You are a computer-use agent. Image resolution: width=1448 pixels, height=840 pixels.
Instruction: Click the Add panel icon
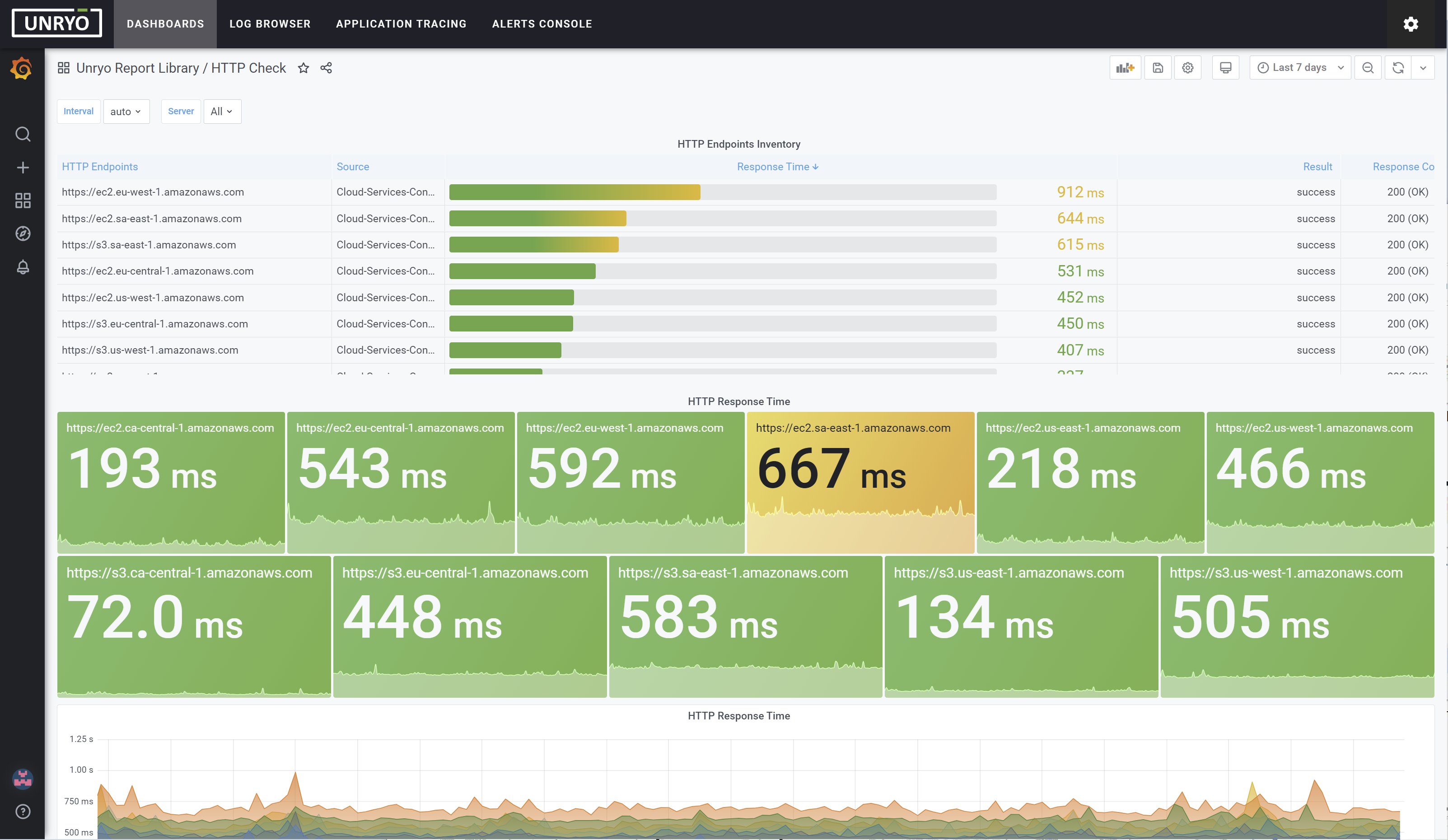pos(1125,68)
